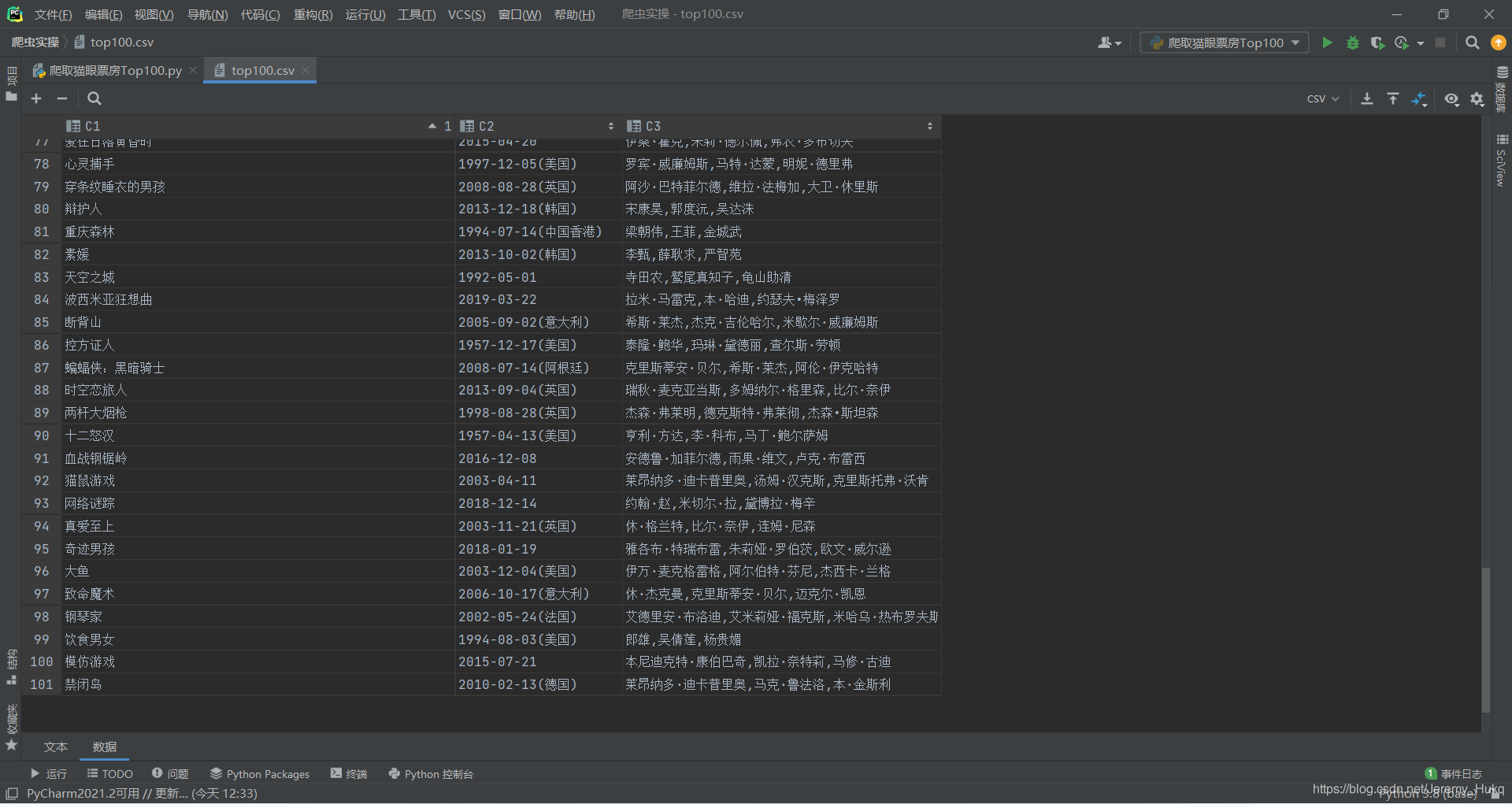Start debugging using the bug icon

coord(1353,43)
